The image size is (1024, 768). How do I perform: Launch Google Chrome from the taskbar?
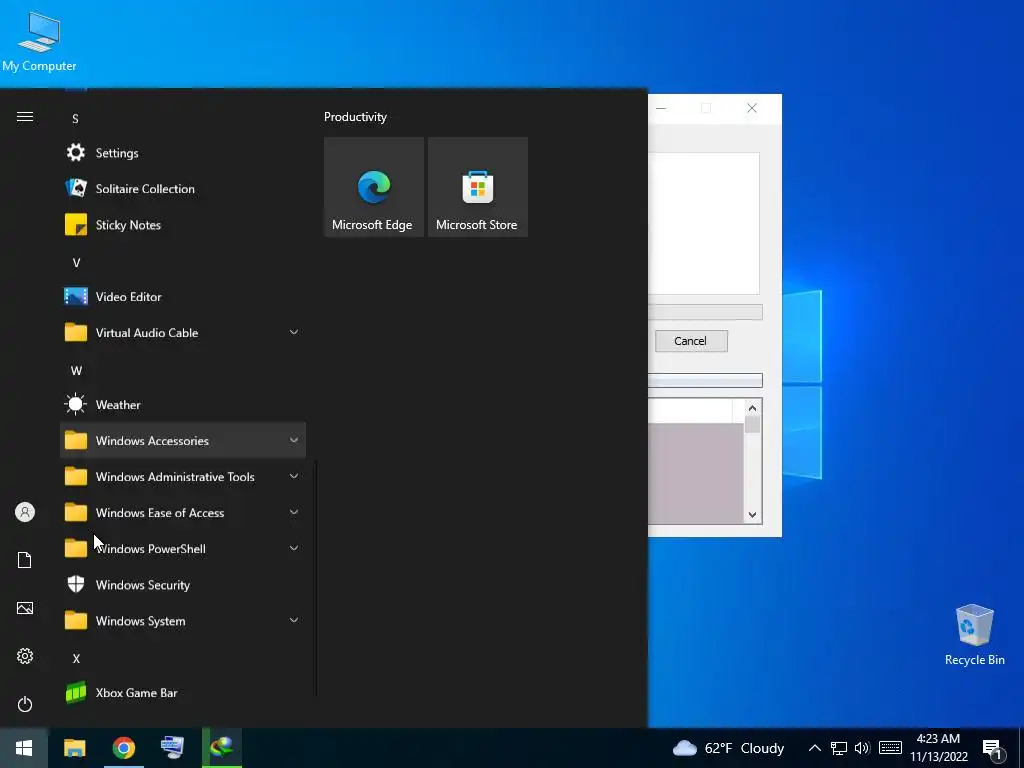(x=123, y=748)
